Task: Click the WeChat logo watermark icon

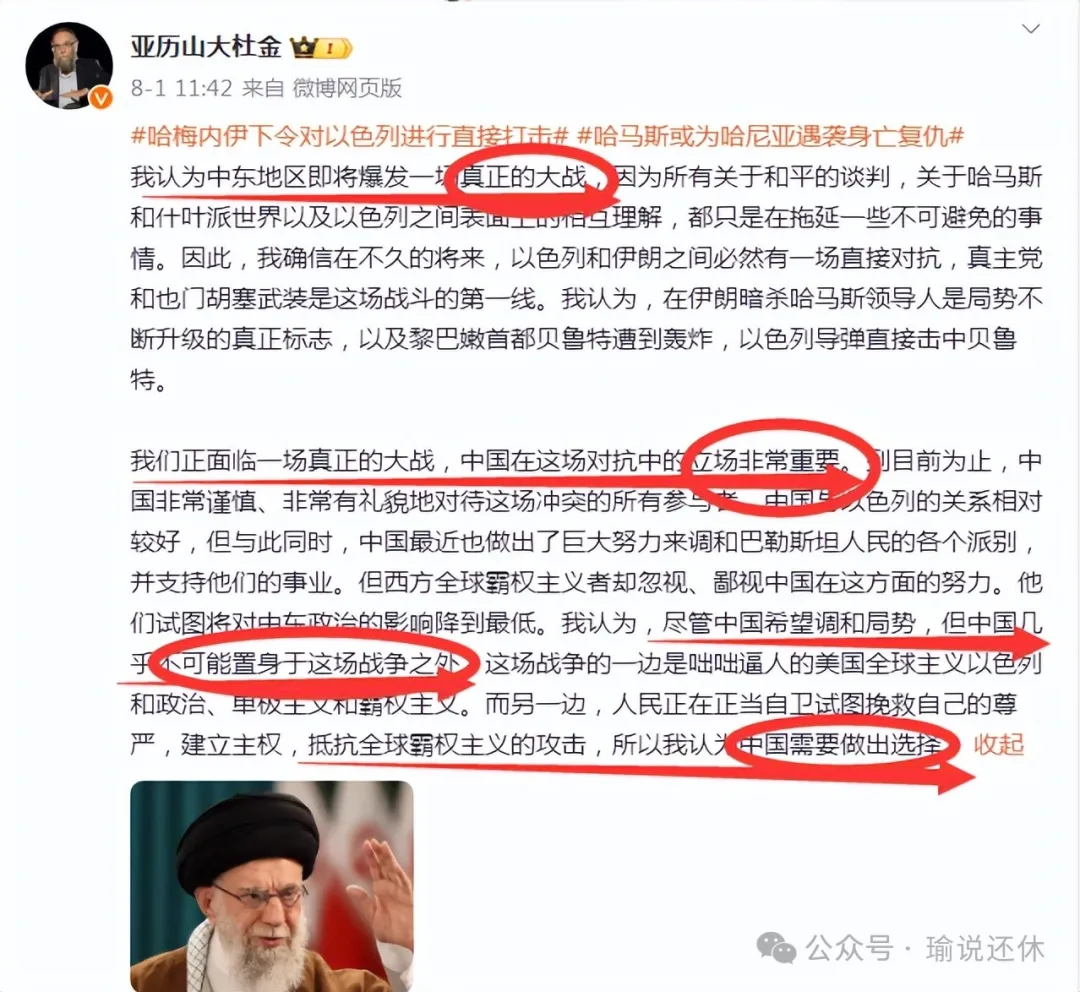Action: [776, 949]
